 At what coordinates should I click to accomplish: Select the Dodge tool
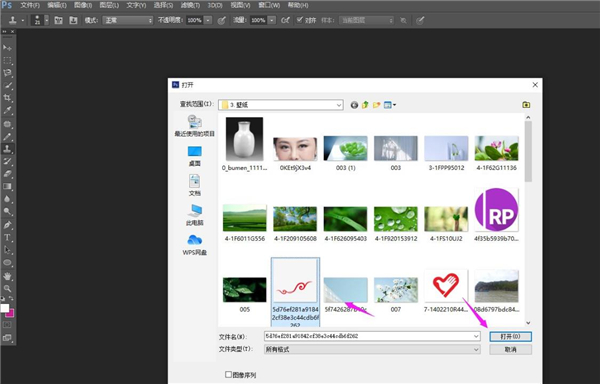[x=7, y=212]
